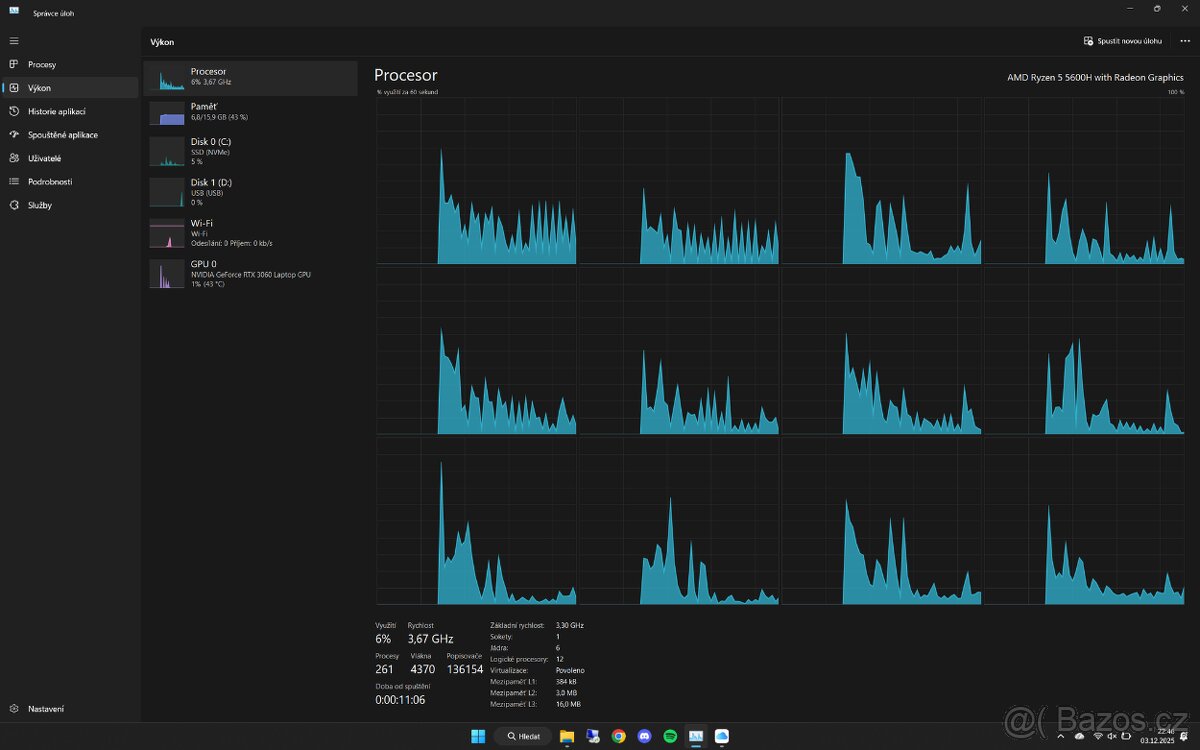Go to Spouštěné aplikace section
The height and width of the screenshot is (750, 1200).
point(62,135)
